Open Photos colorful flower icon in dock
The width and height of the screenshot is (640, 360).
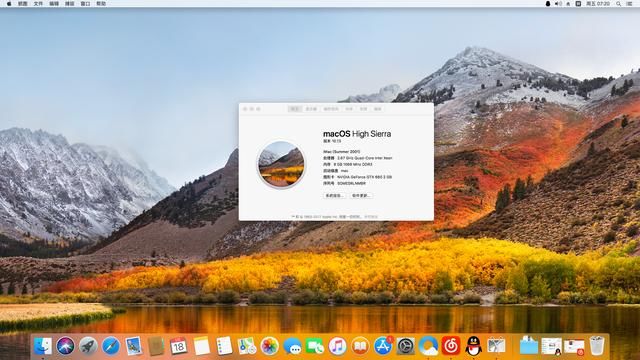click(x=269, y=346)
